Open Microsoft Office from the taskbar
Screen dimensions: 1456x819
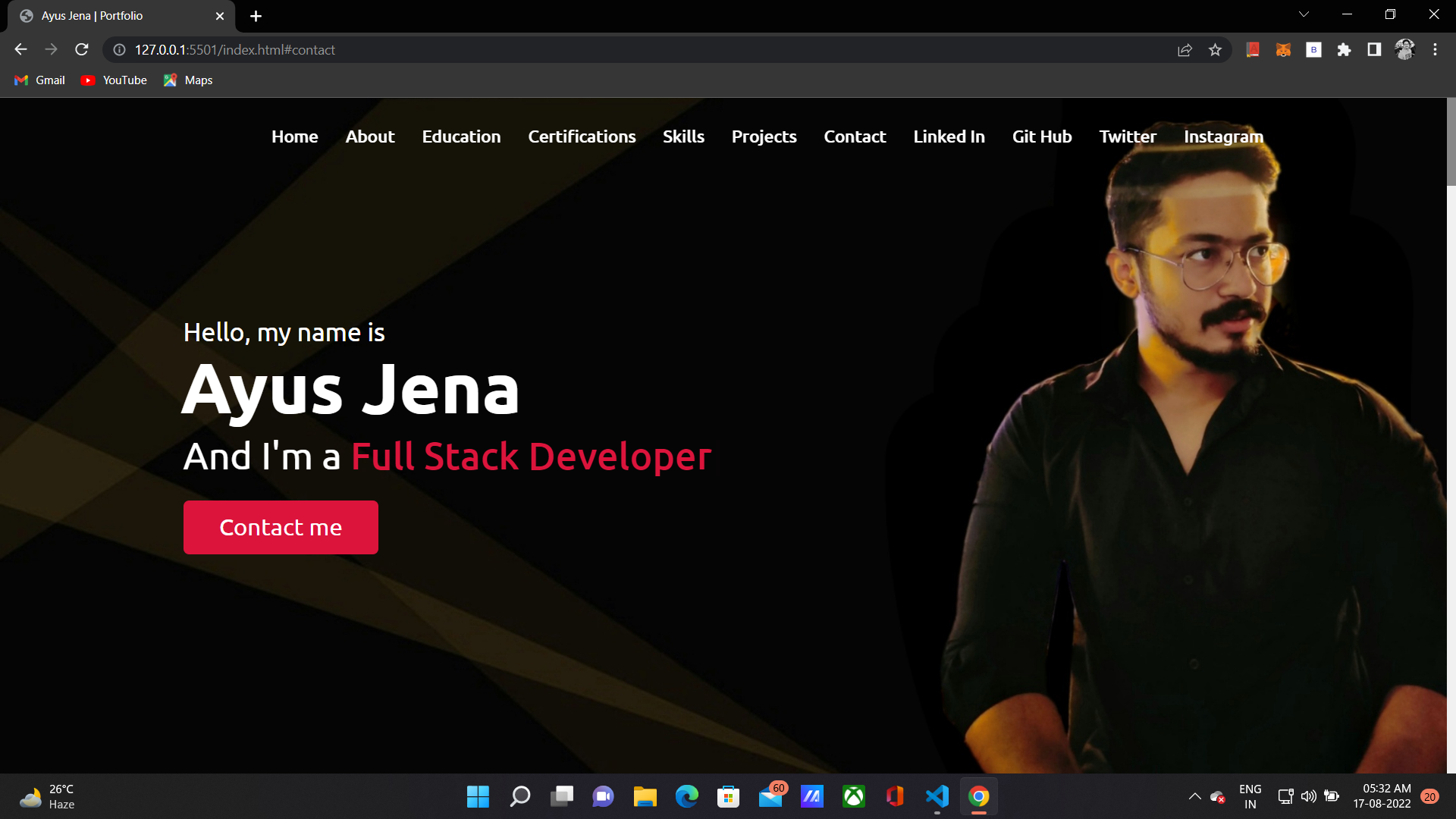point(896,796)
